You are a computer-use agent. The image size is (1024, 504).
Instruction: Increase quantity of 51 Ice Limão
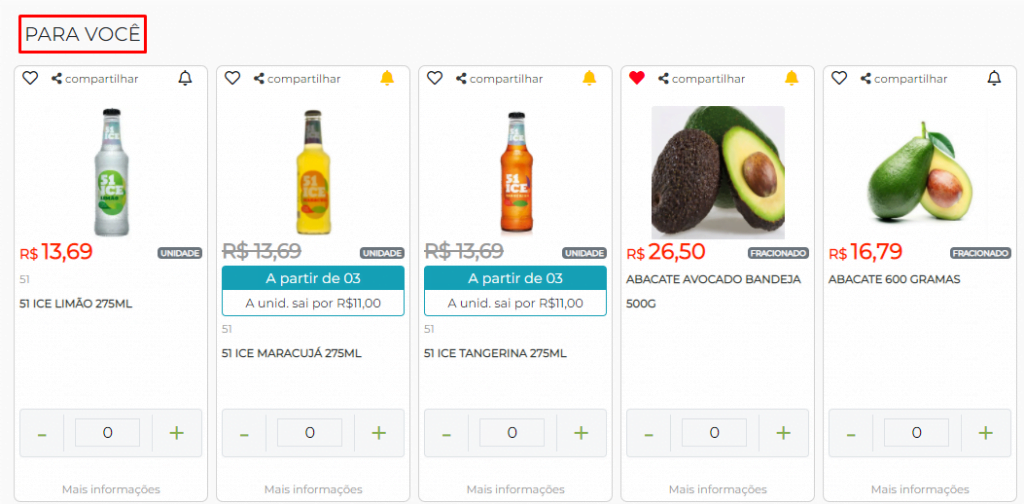(x=177, y=433)
